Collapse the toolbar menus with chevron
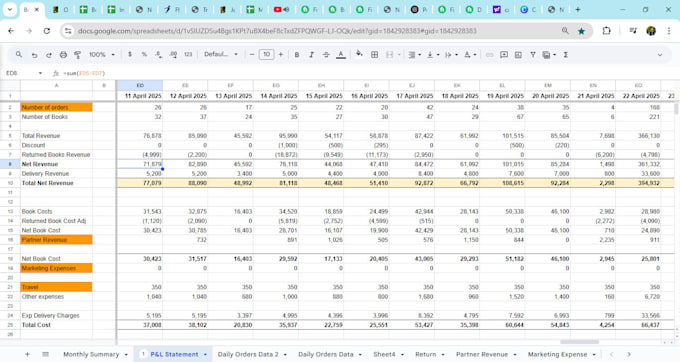 tap(660, 55)
